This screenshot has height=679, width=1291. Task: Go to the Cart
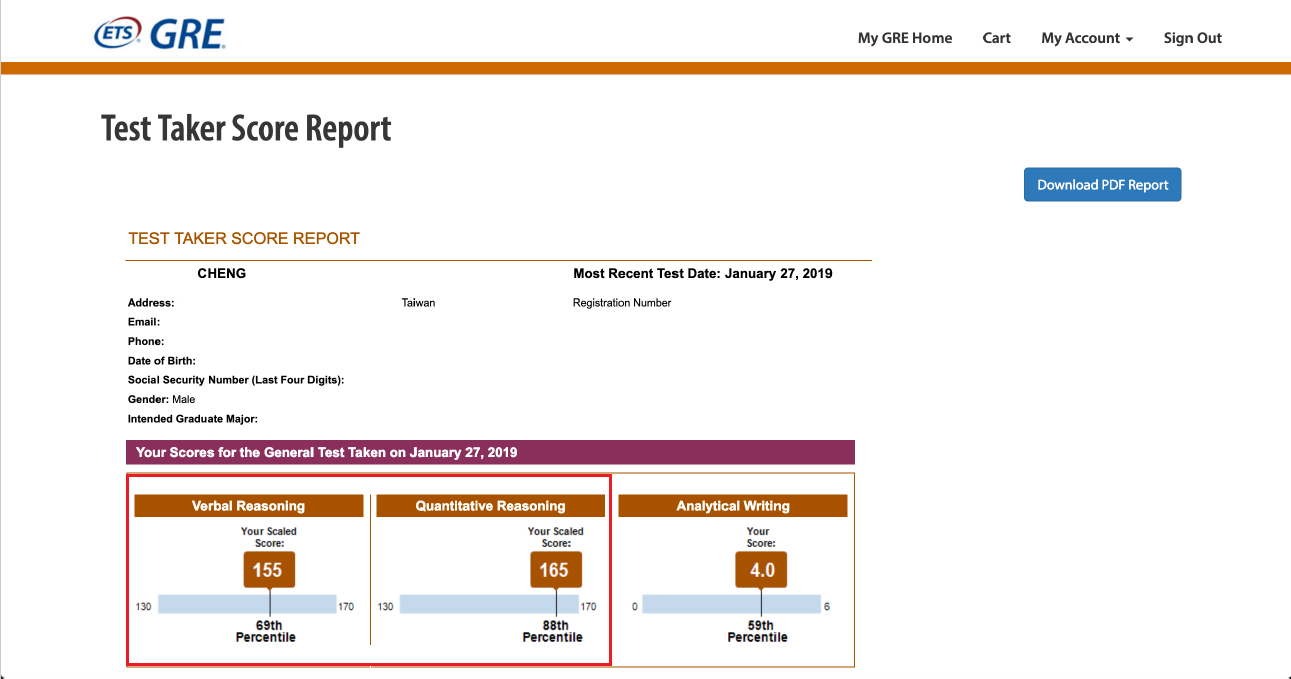(996, 38)
